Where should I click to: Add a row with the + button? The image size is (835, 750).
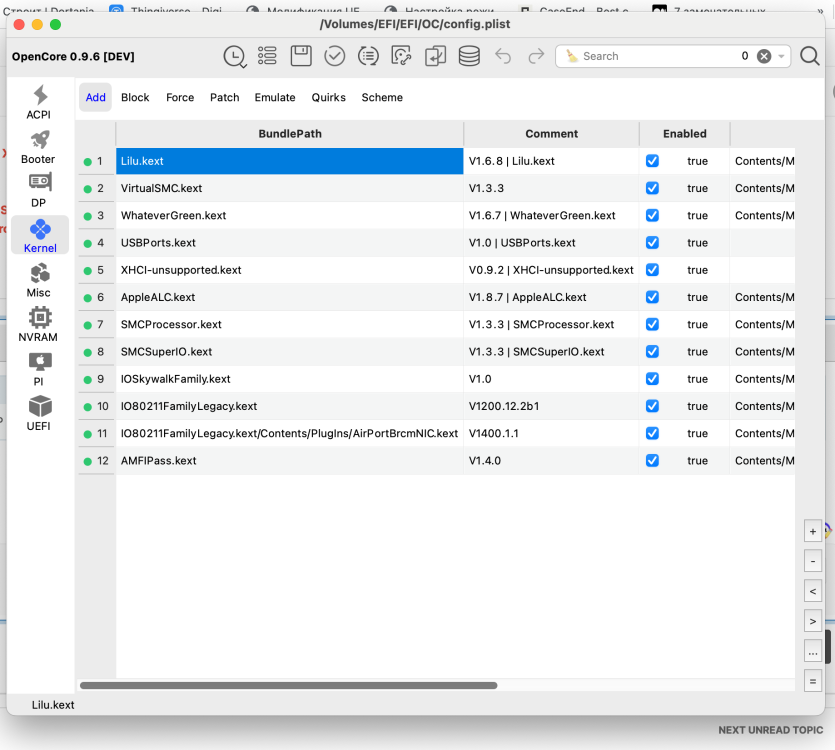point(813,531)
